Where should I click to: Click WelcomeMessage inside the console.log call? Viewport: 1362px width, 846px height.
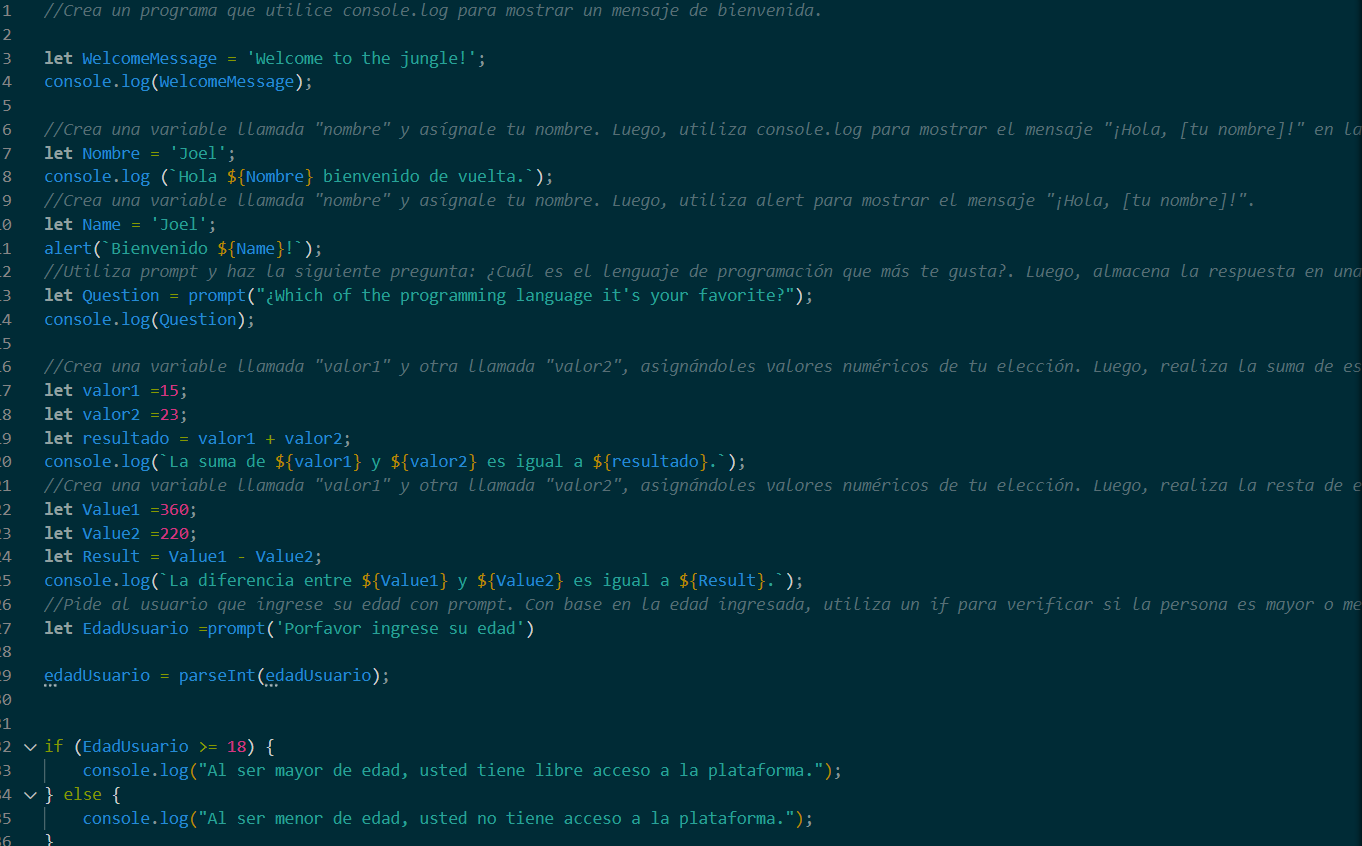tap(226, 82)
